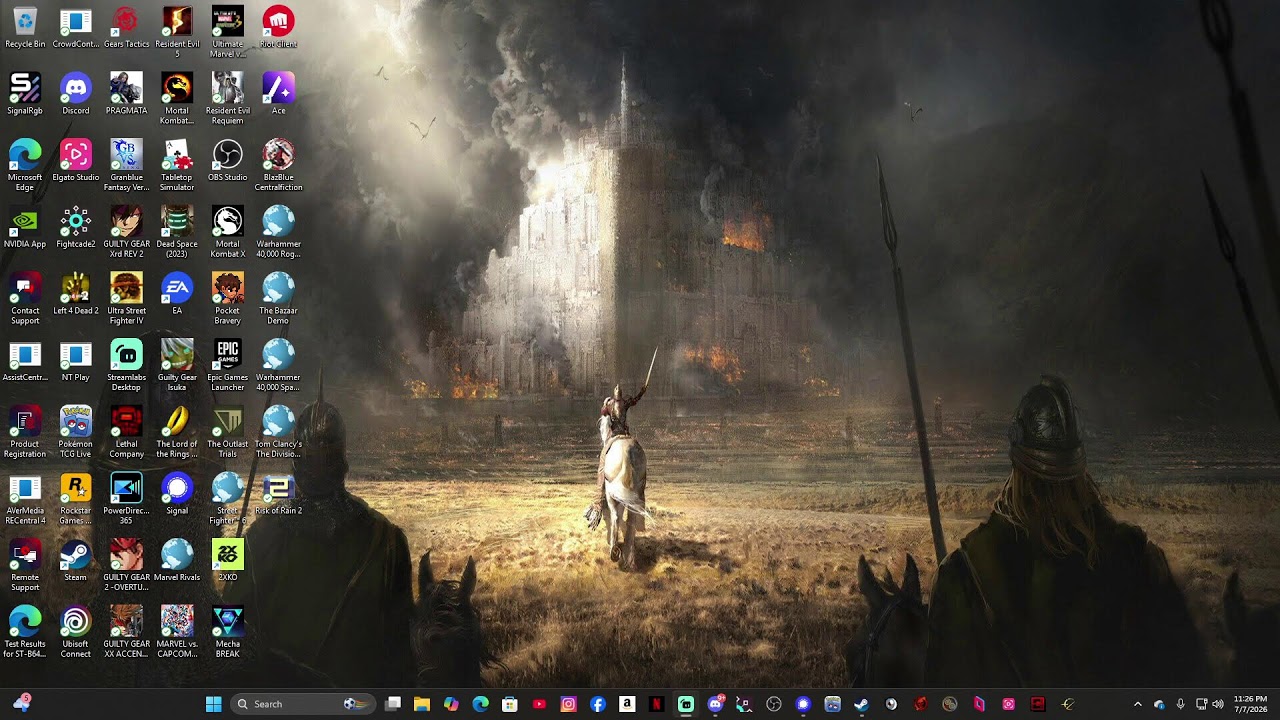Select the Epic Games Launcher icon
The width and height of the screenshot is (1280, 720).
click(228, 366)
